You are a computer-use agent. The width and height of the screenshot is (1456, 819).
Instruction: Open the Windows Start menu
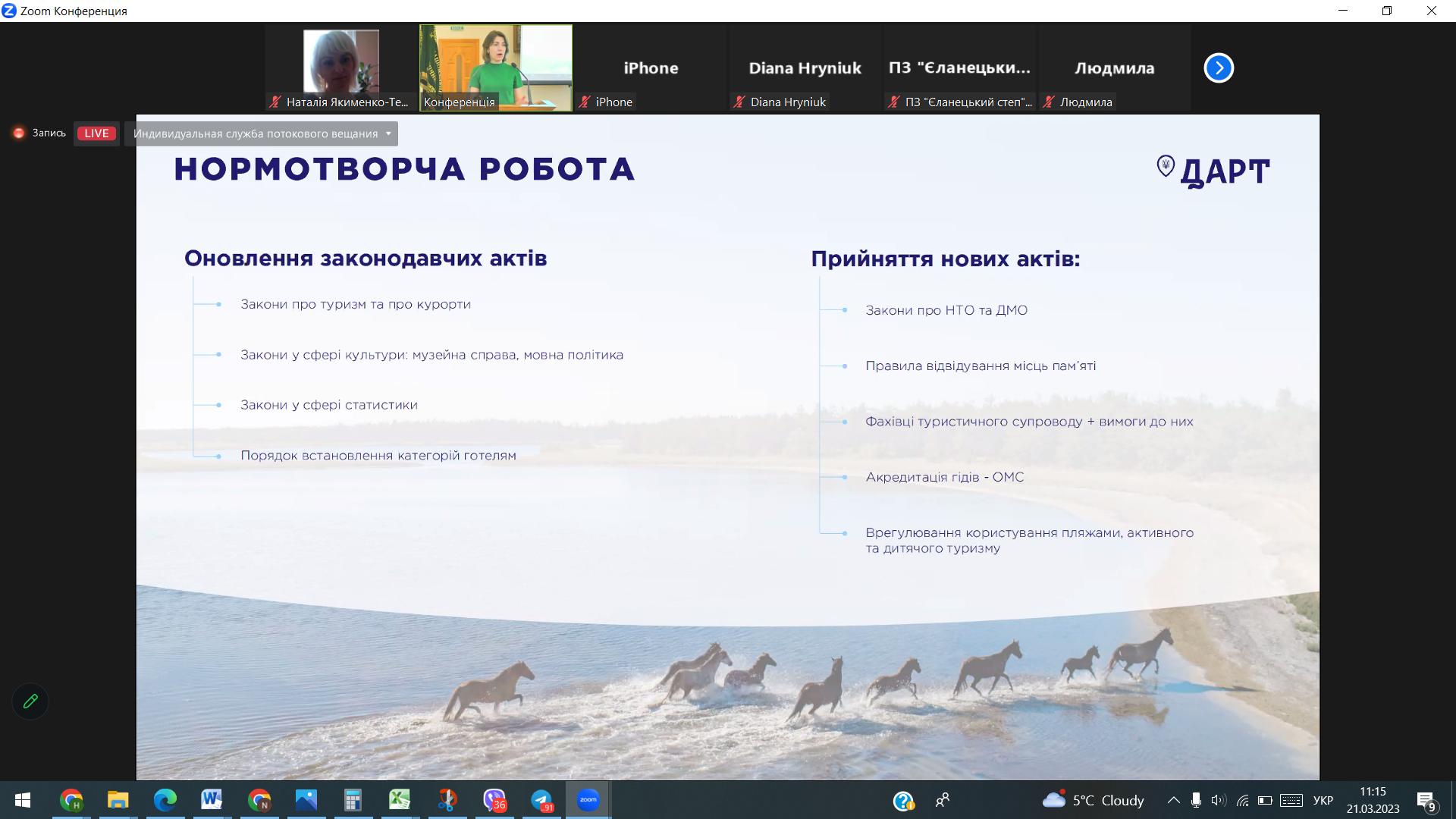click(x=23, y=800)
